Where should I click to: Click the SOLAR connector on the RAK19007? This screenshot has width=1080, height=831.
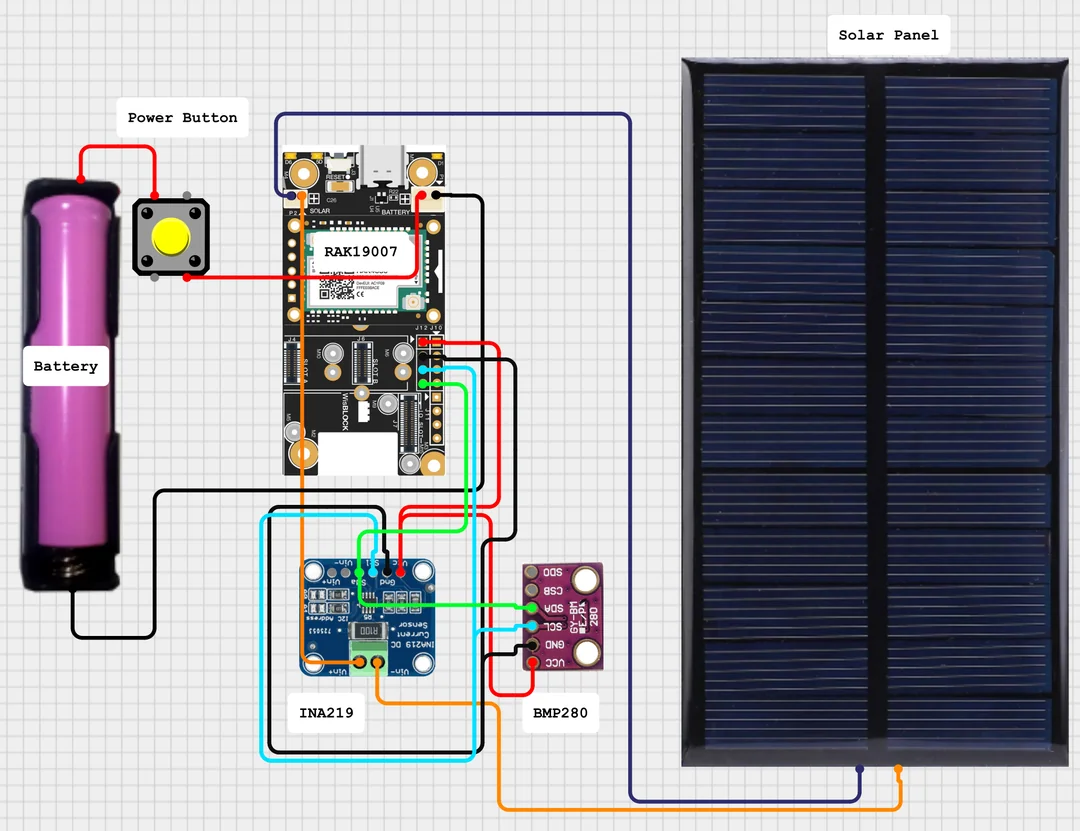point(296,197)
